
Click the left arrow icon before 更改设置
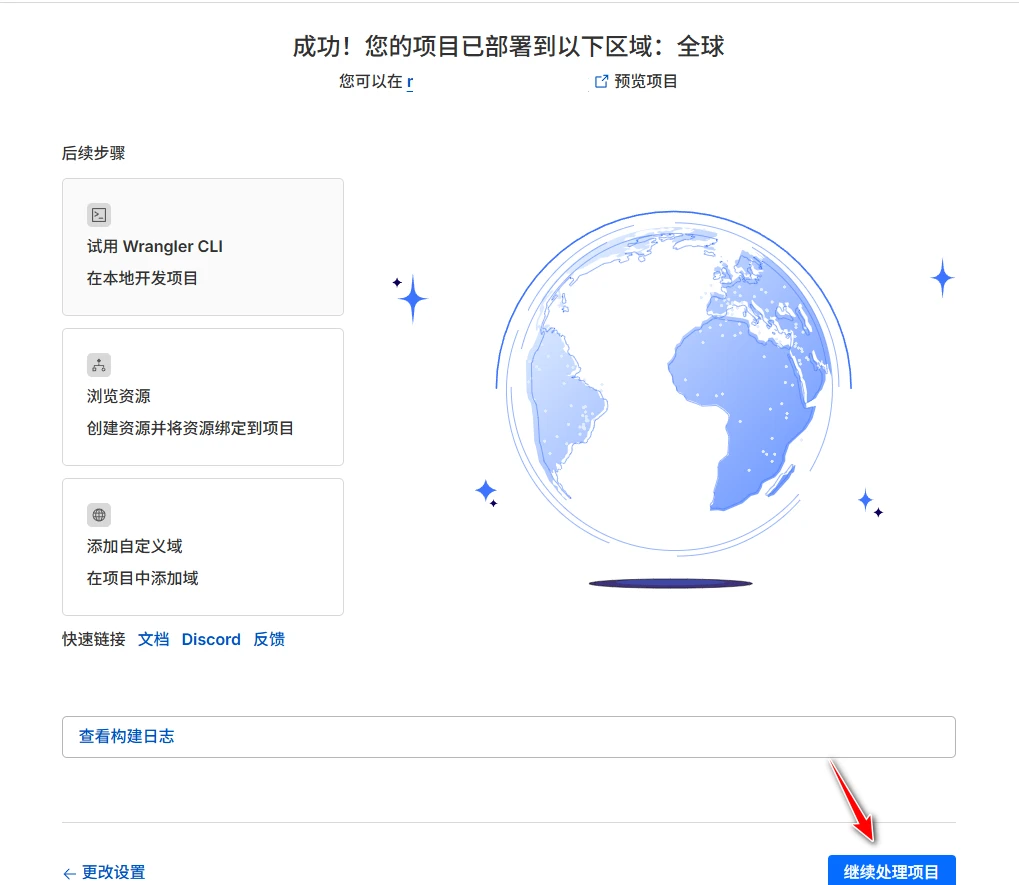pyautogui.click(x=69, y=873)
